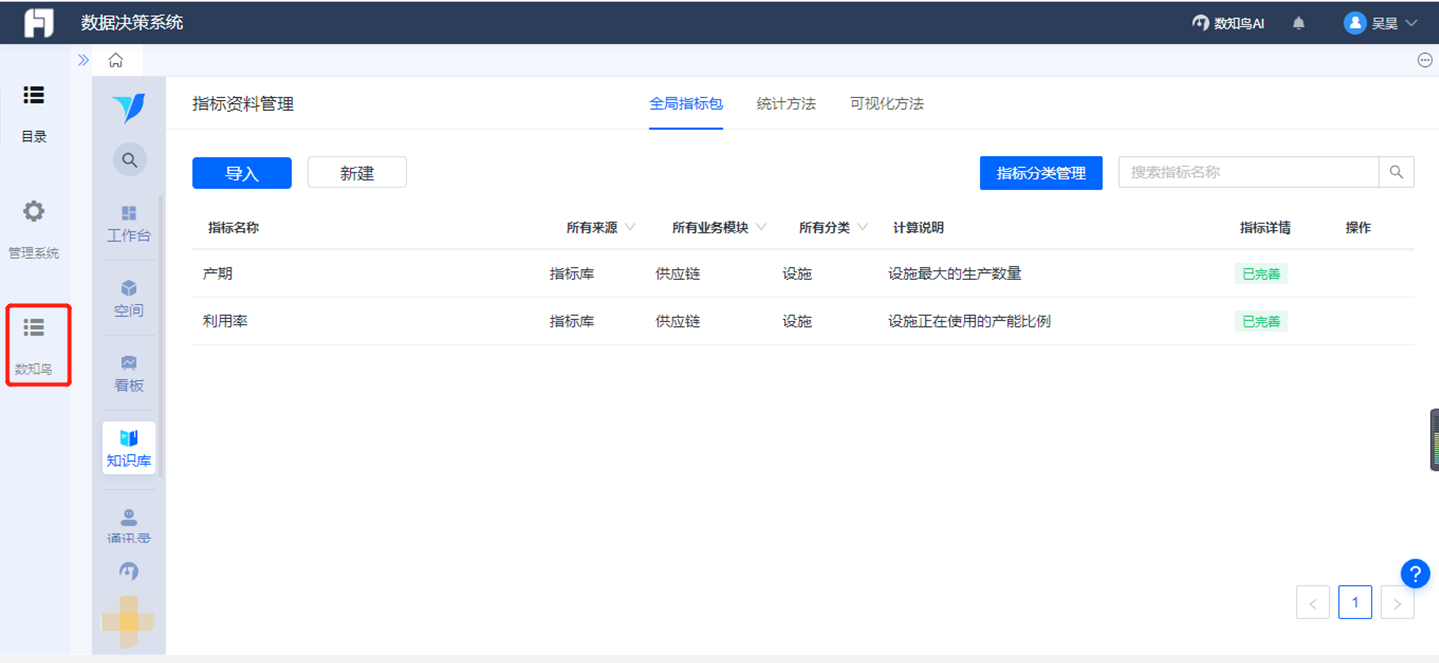Select 知识库 knowledge base

click(129, 449)
